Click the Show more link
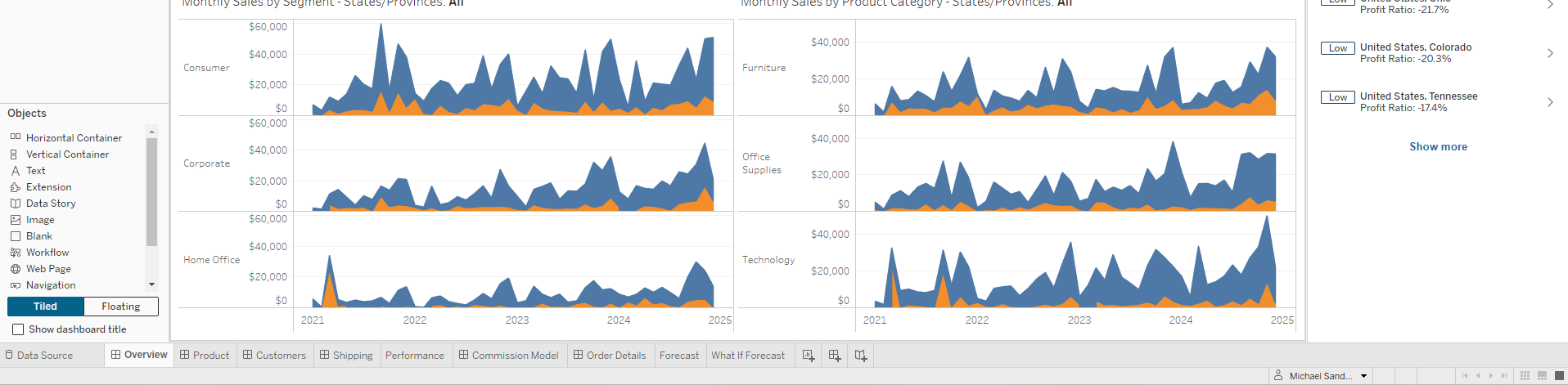Screen dimensions: 1568x385 (x=1438, y=147)
